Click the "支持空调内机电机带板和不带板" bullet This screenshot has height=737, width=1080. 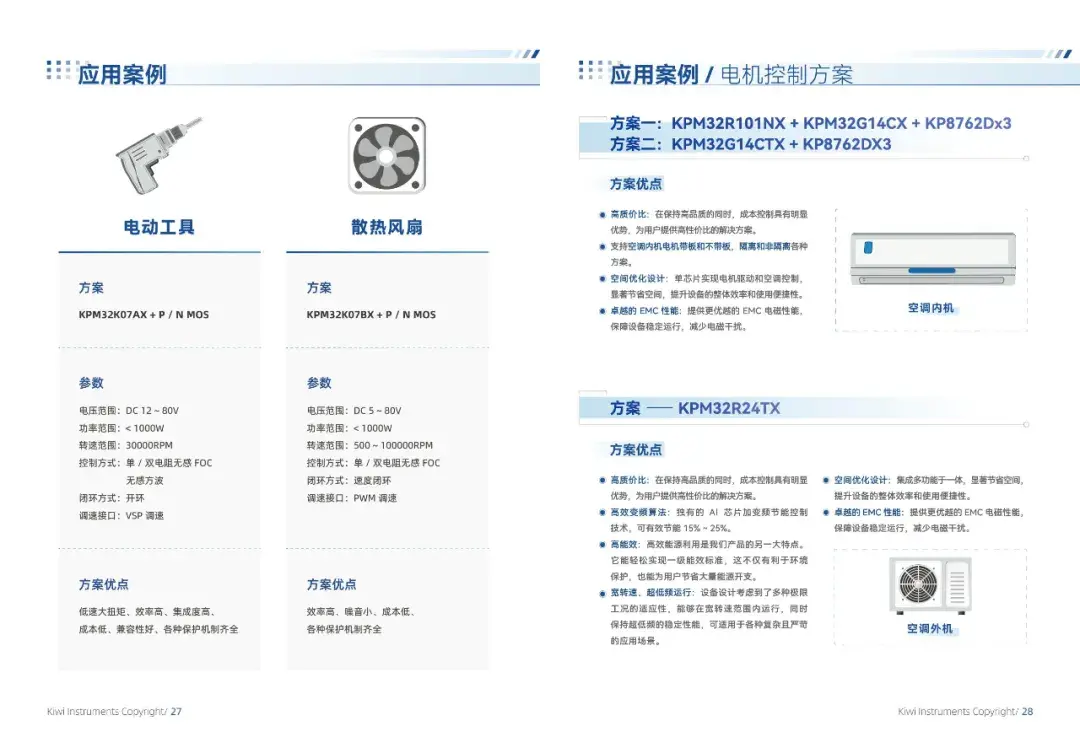[x=709, y=253]
